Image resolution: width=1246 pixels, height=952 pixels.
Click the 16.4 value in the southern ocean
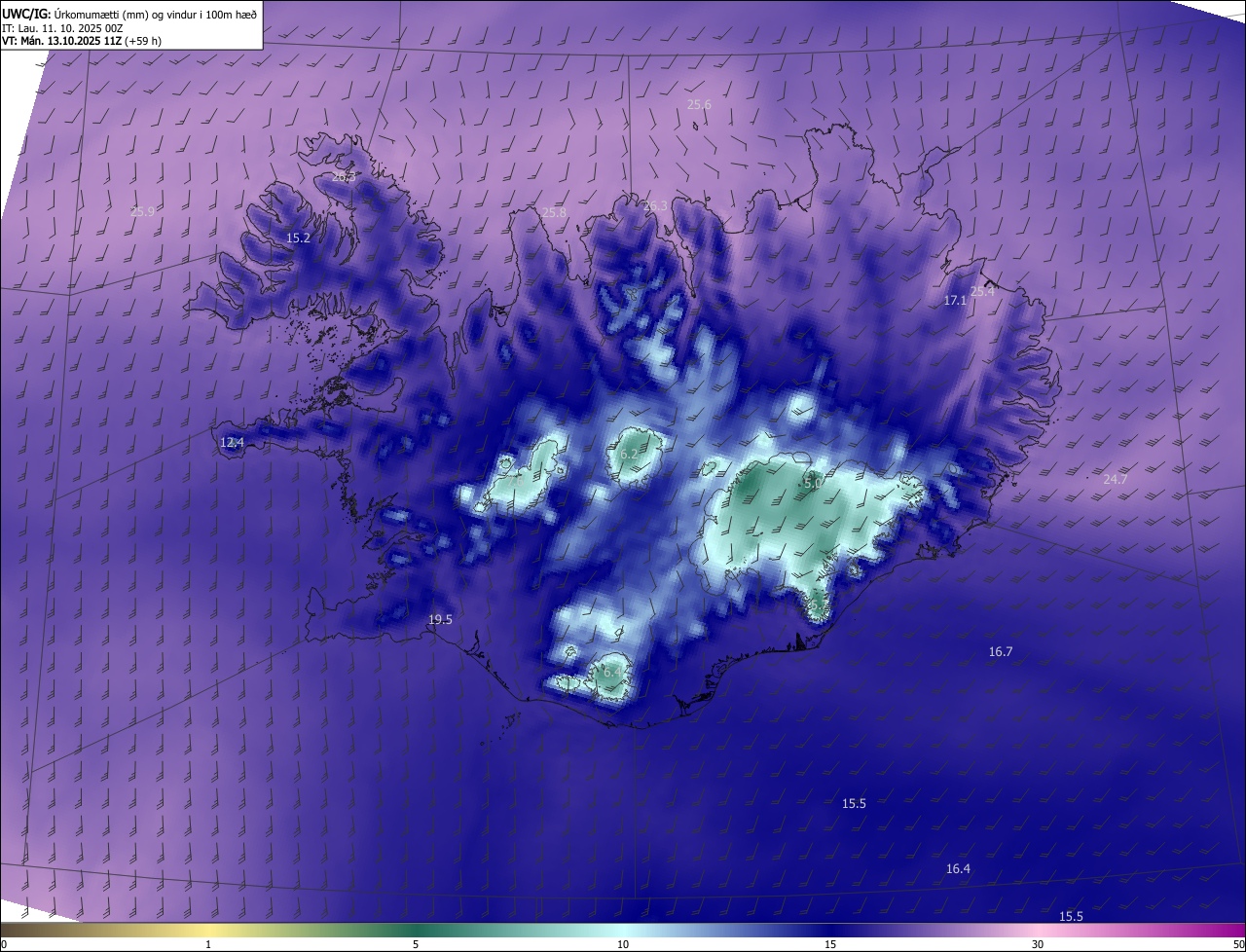click(958, 868)
